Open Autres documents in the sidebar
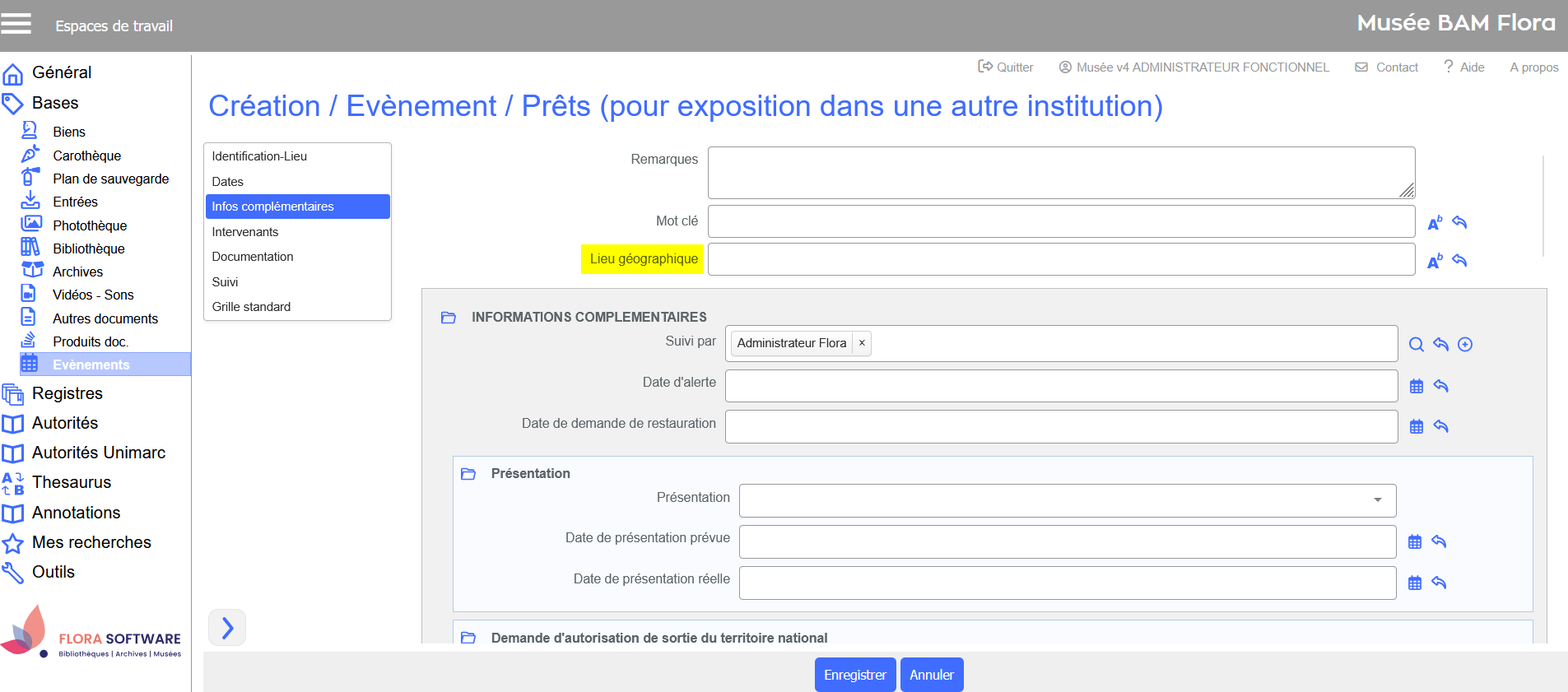This screenshot has width=1568, height=692. (x=105, y=318)
